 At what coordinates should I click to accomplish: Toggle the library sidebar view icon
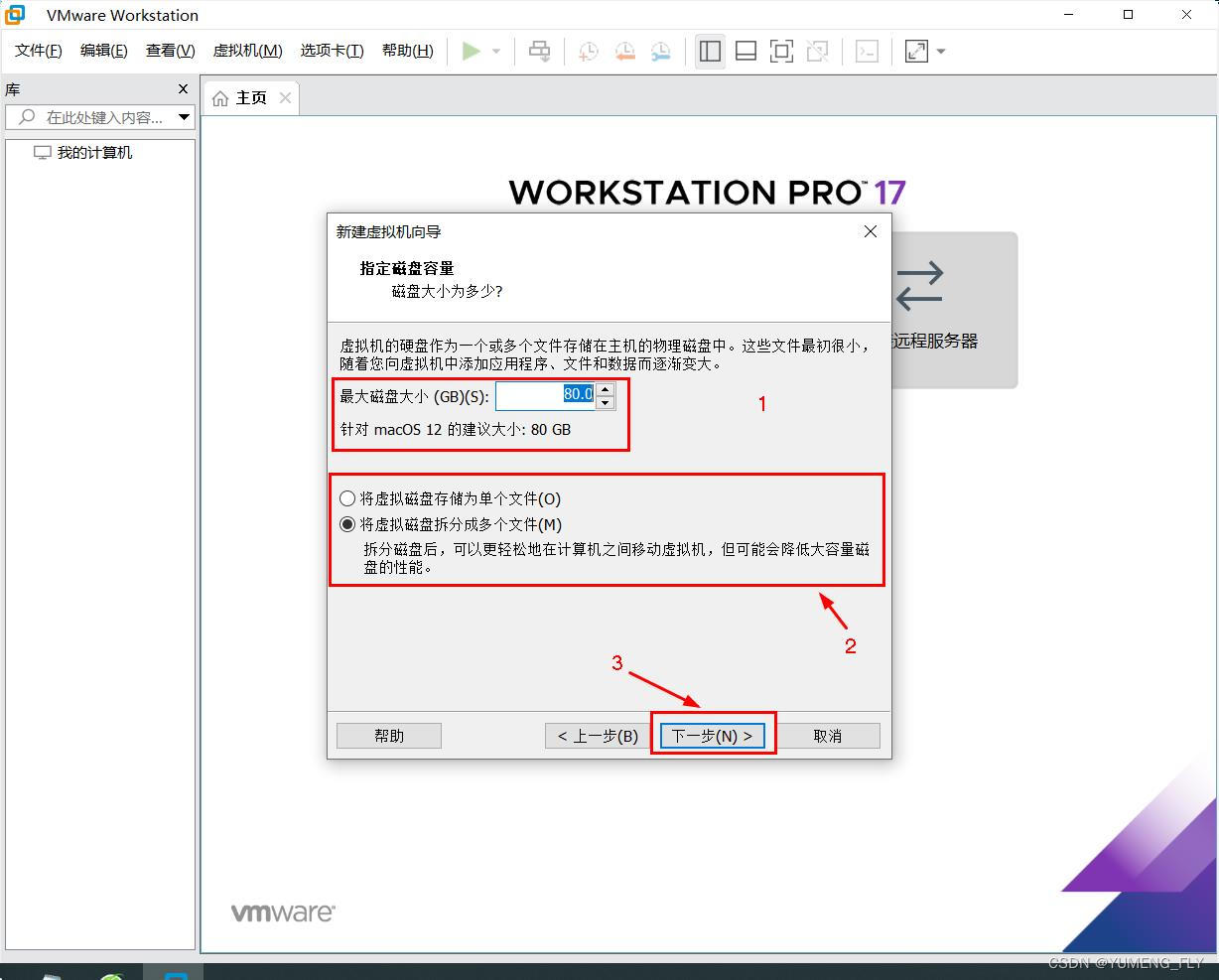(x=710, y=51)
